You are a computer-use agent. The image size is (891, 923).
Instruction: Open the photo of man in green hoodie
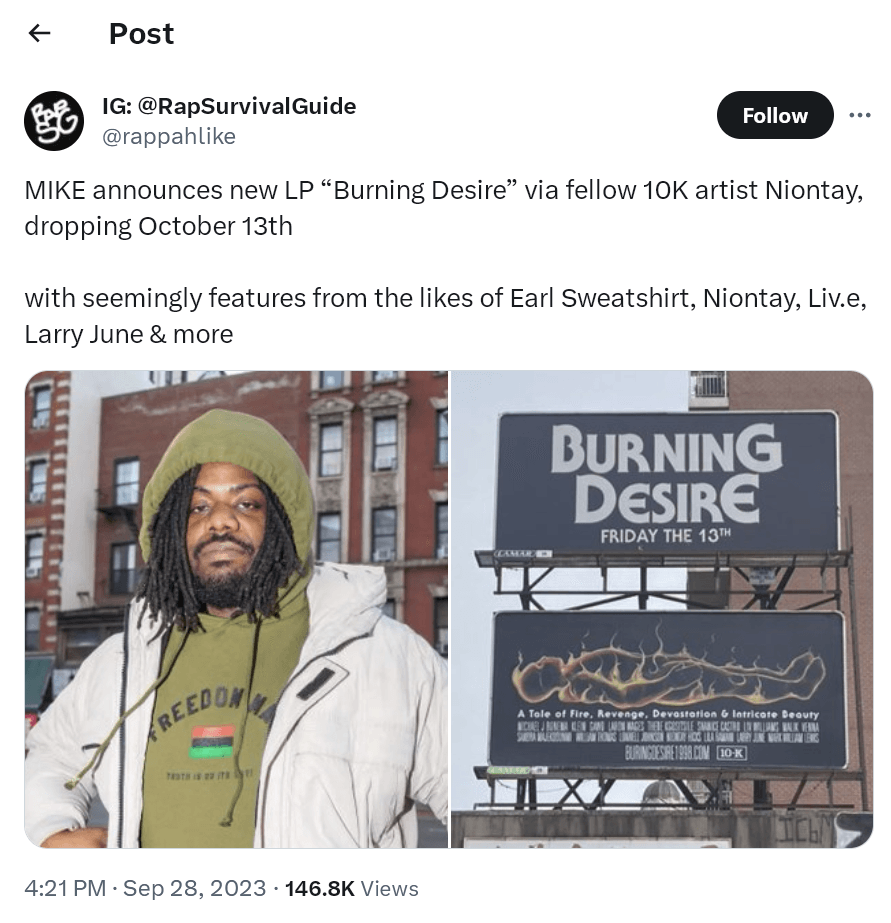click(x=236, y=609)
